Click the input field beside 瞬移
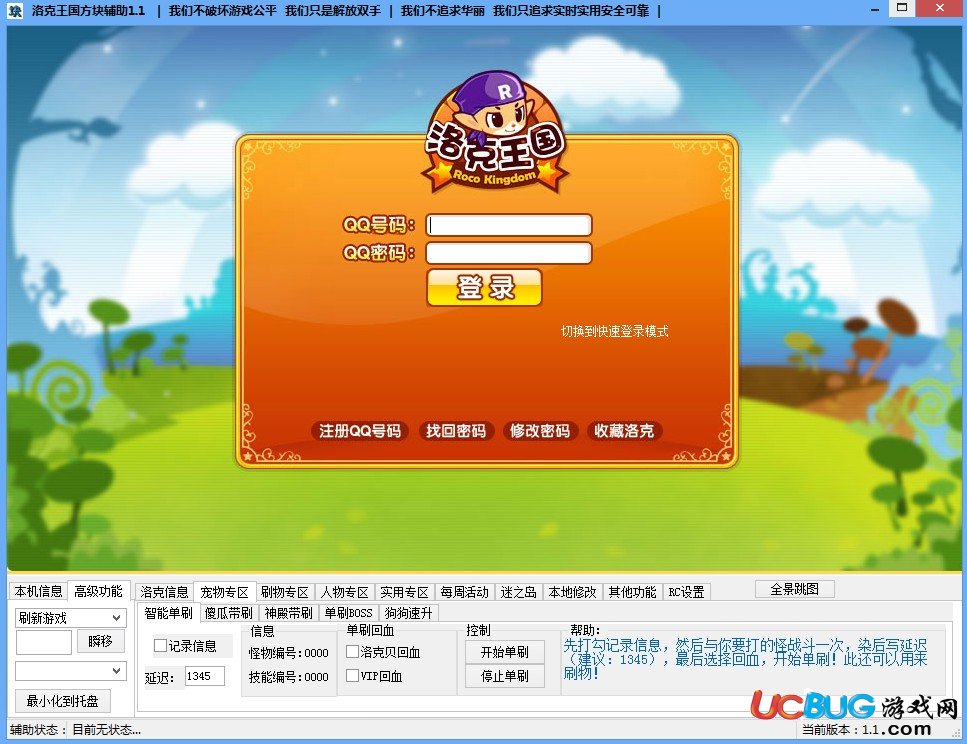The height and width of the screenshot is (744, 967). point(44,642)
